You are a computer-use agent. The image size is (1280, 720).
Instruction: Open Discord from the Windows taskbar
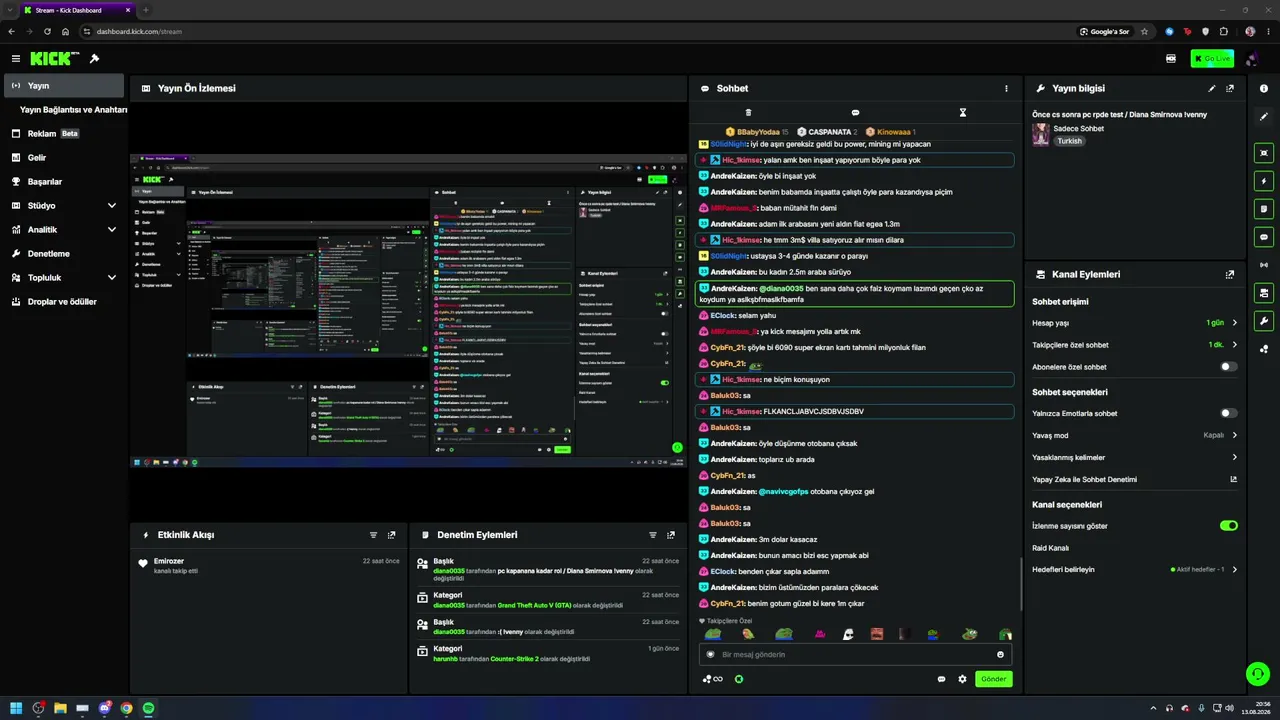(x=104, y=708)
